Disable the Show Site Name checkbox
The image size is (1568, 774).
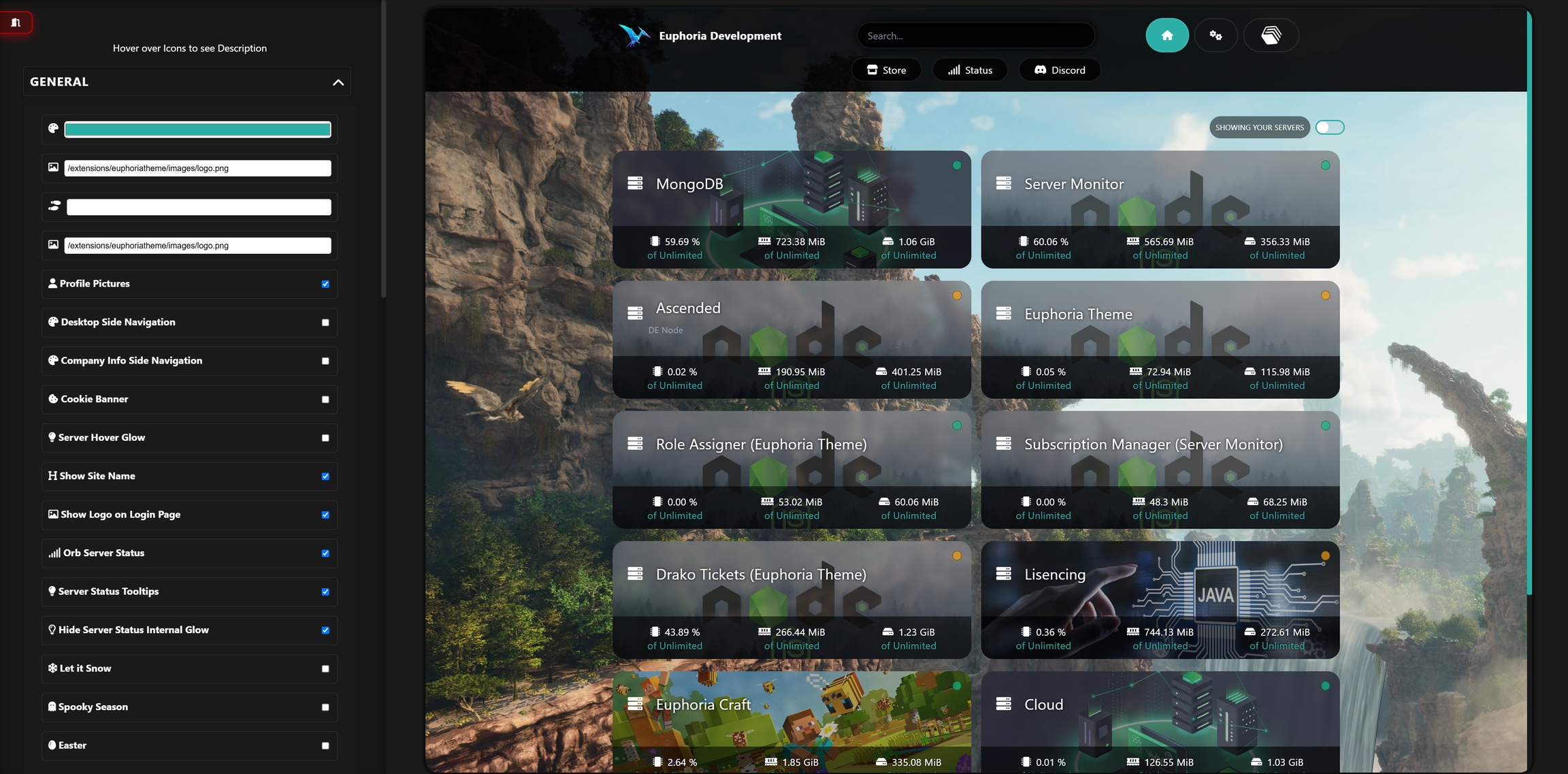[325, 477]
